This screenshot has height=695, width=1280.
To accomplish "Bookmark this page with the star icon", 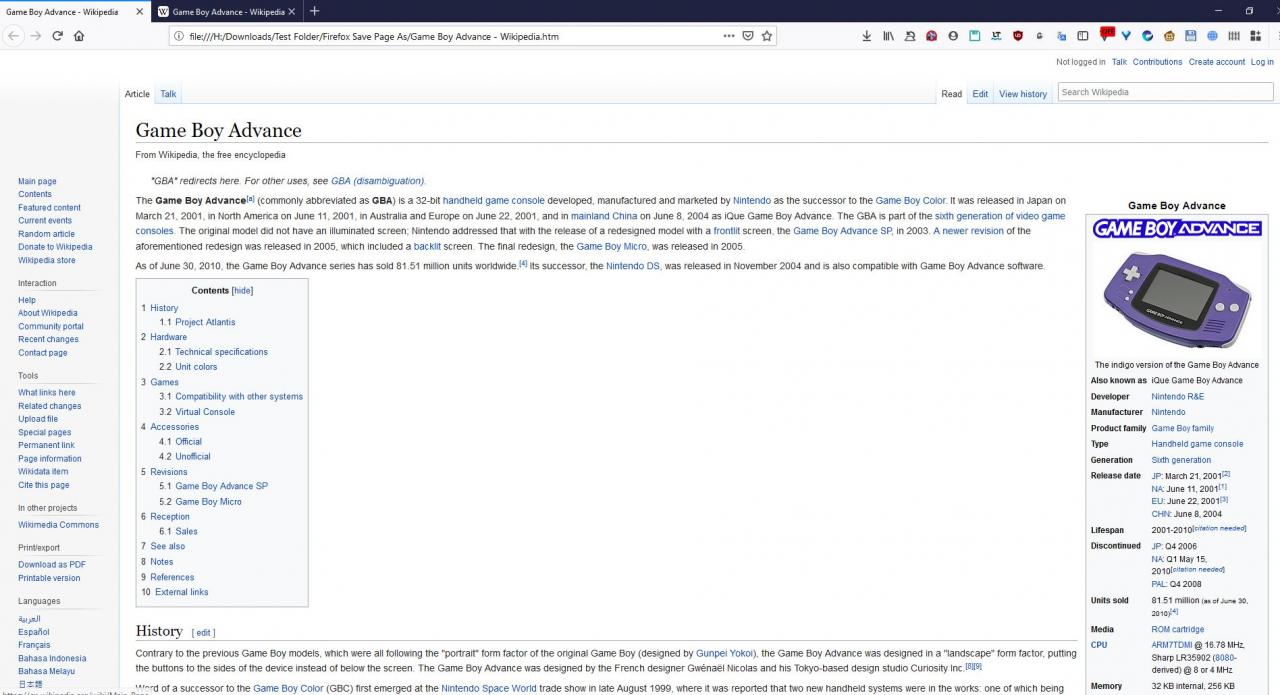I will click(x=767, y=36).
